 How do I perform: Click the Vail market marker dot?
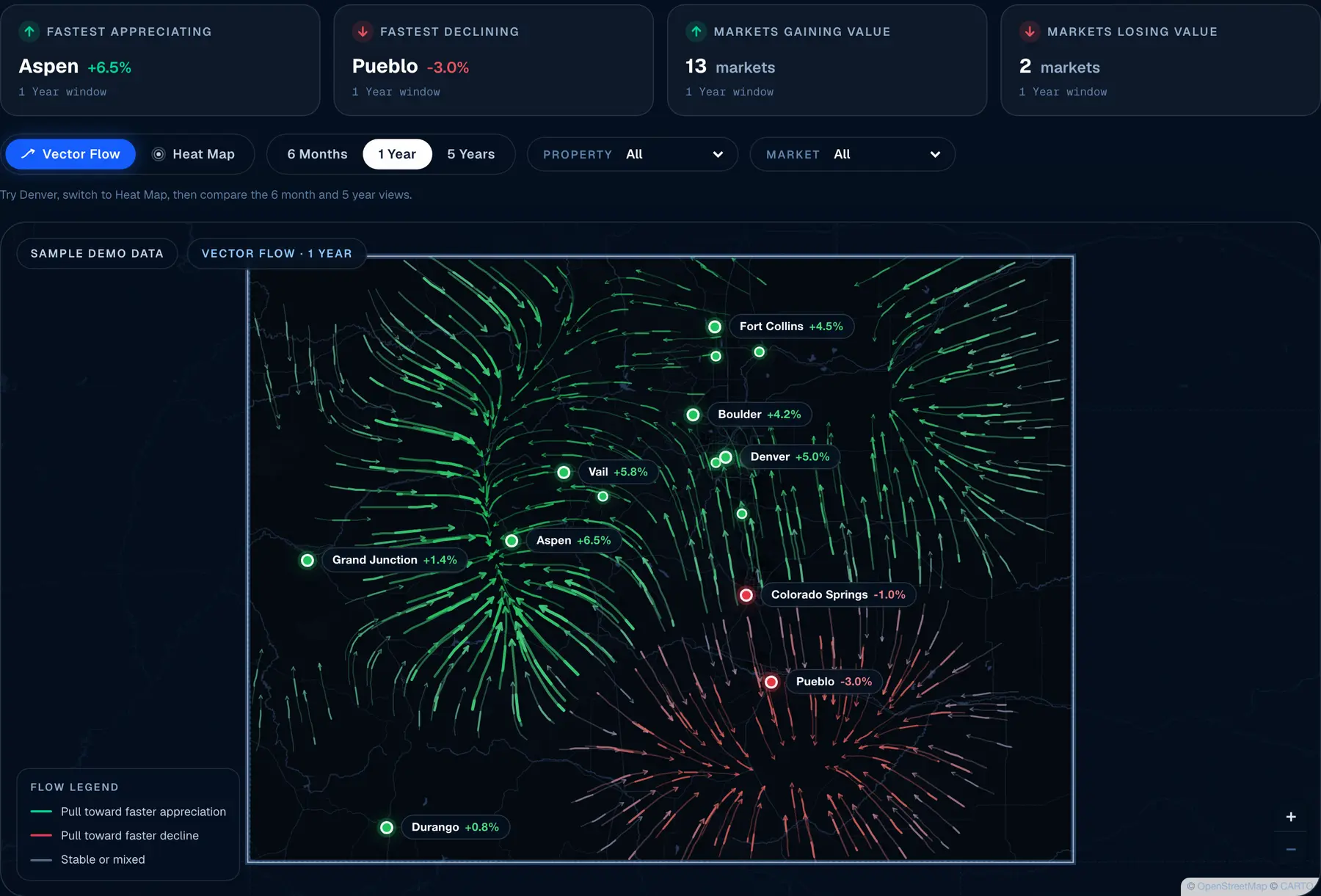pyautogui.click(x=564, y=473)
